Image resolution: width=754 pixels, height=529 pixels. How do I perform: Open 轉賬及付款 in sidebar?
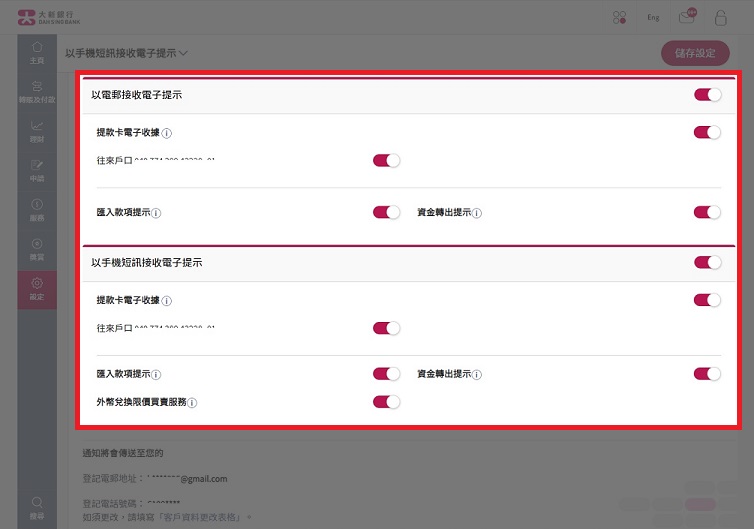point(37,93)
